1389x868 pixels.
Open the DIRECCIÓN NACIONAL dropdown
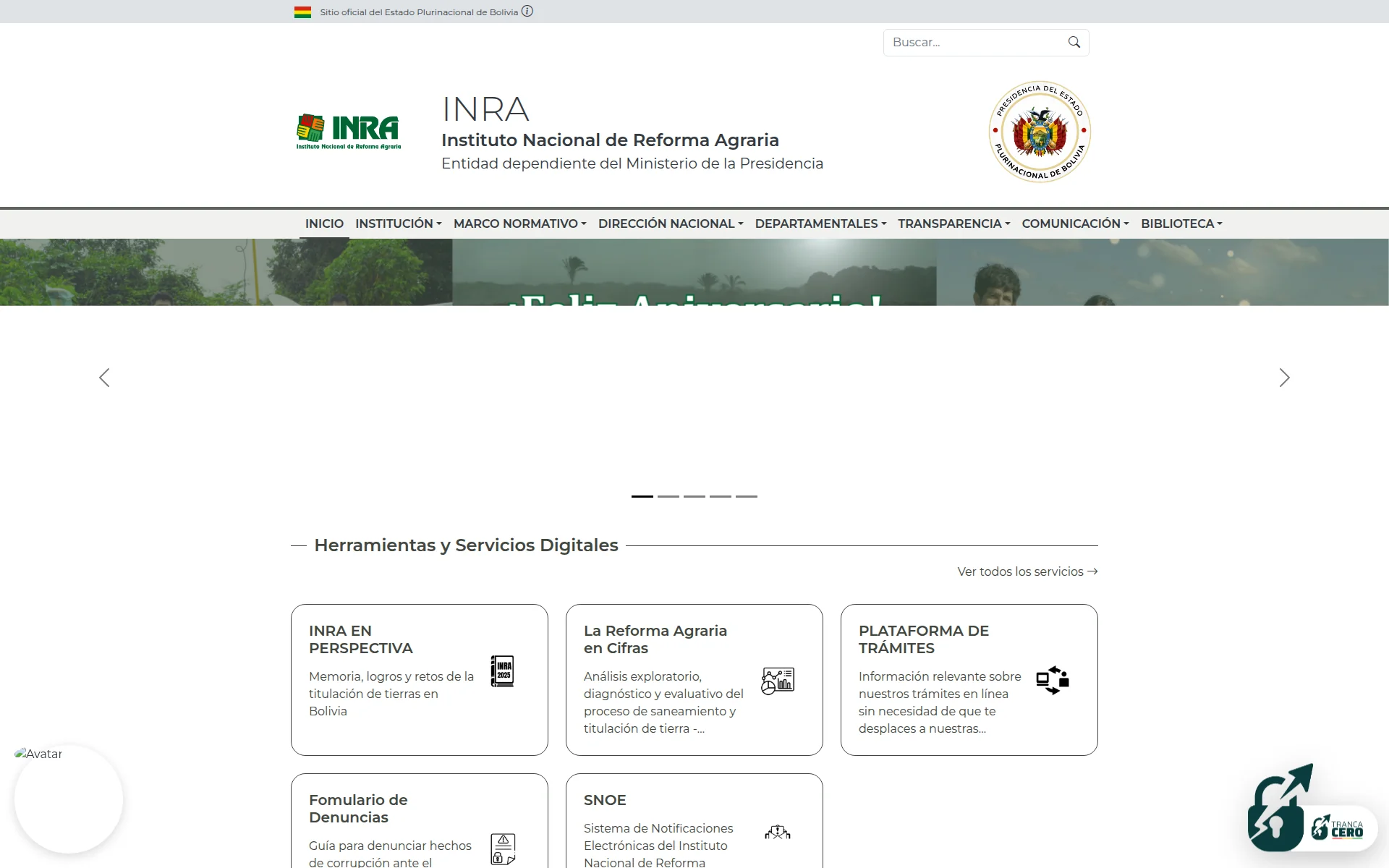click(x=671, y=224)
